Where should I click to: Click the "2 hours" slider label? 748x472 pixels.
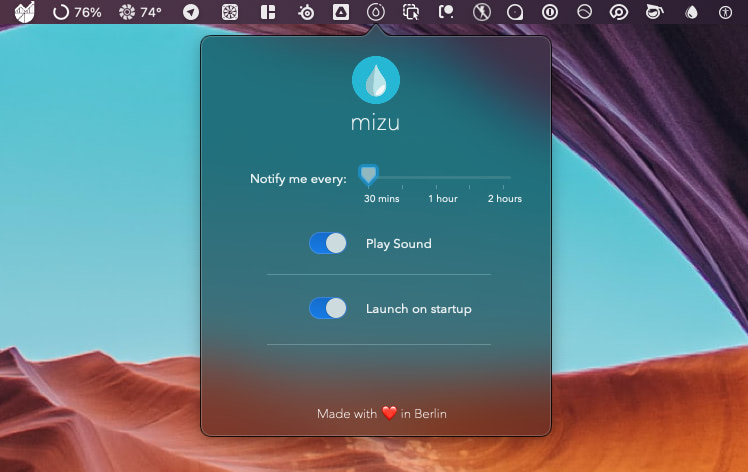[505, 199]
